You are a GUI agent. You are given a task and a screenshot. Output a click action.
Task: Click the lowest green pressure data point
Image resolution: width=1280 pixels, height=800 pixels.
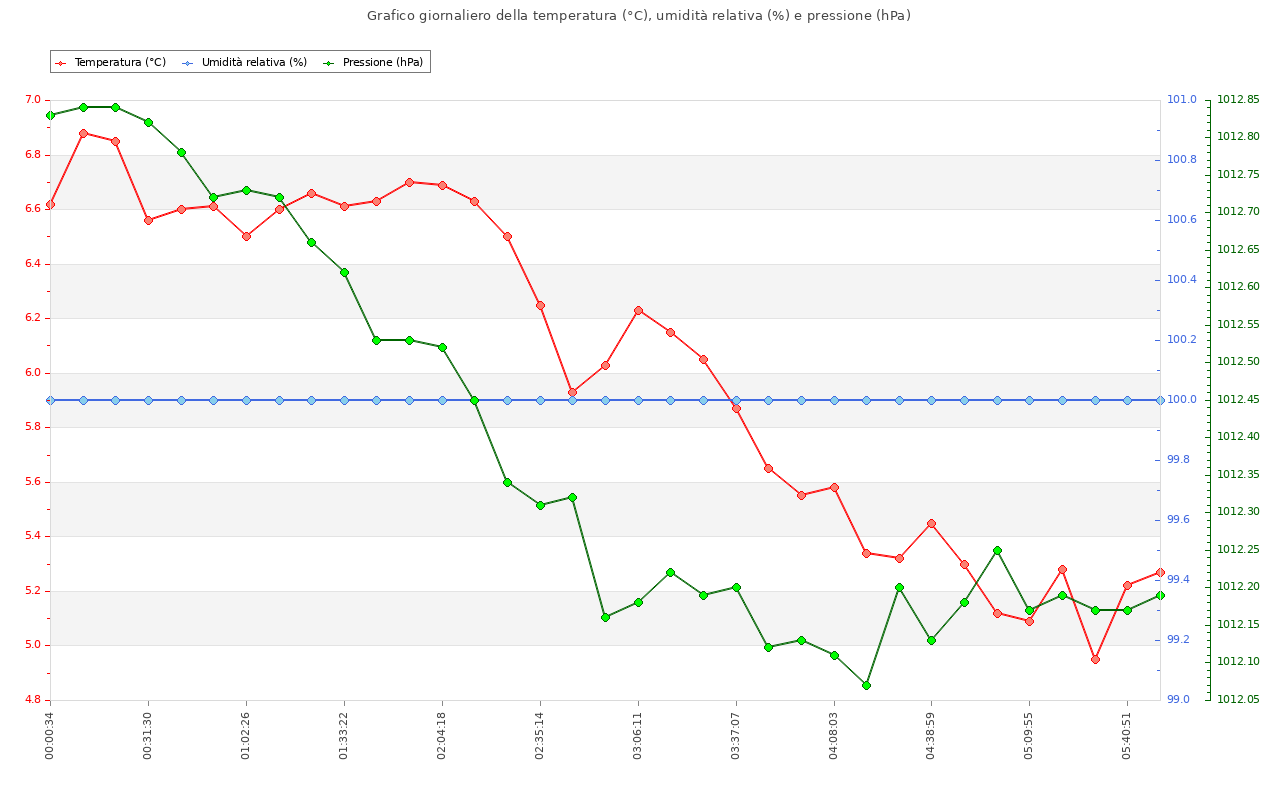click(866, 685)
